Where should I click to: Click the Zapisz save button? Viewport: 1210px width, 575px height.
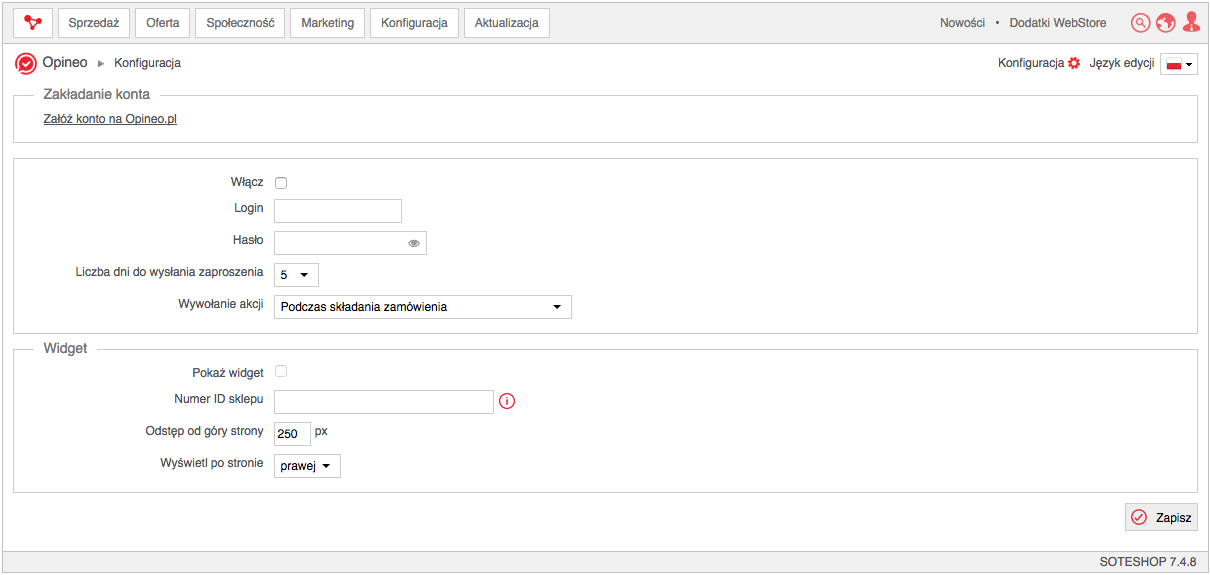click(x=1161, y=517)
